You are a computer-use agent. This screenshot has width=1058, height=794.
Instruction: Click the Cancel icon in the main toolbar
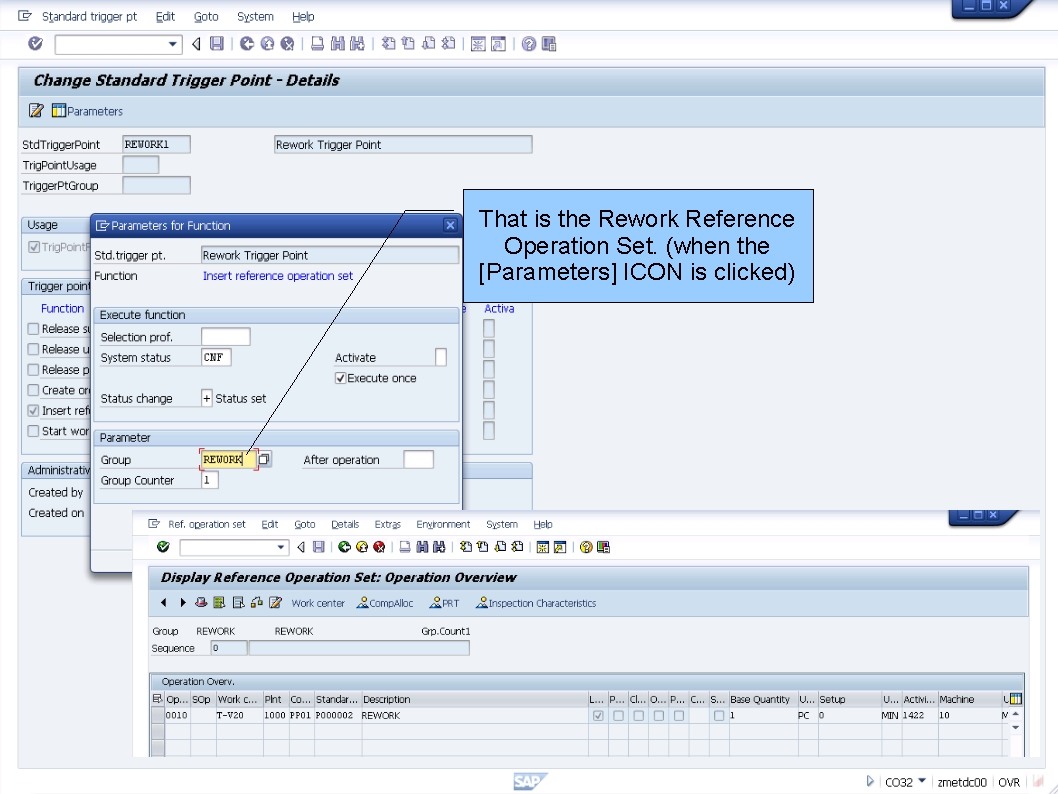point(287,44)
